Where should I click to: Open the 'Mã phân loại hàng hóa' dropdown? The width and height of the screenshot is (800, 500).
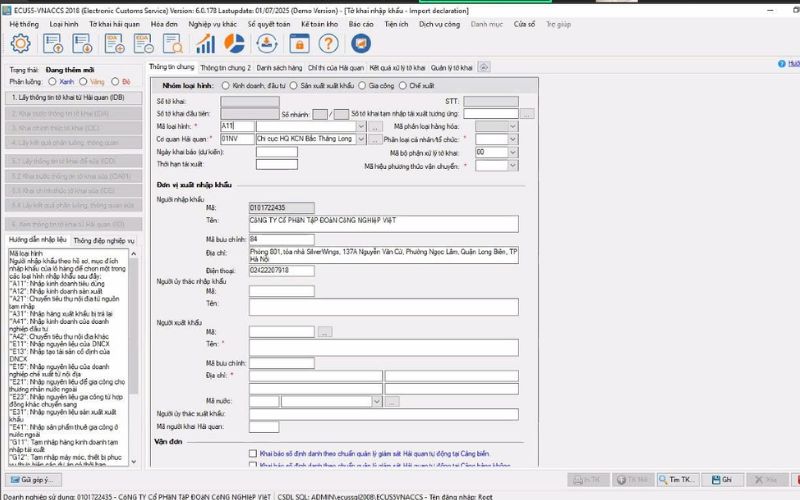(x=513, y=125)
